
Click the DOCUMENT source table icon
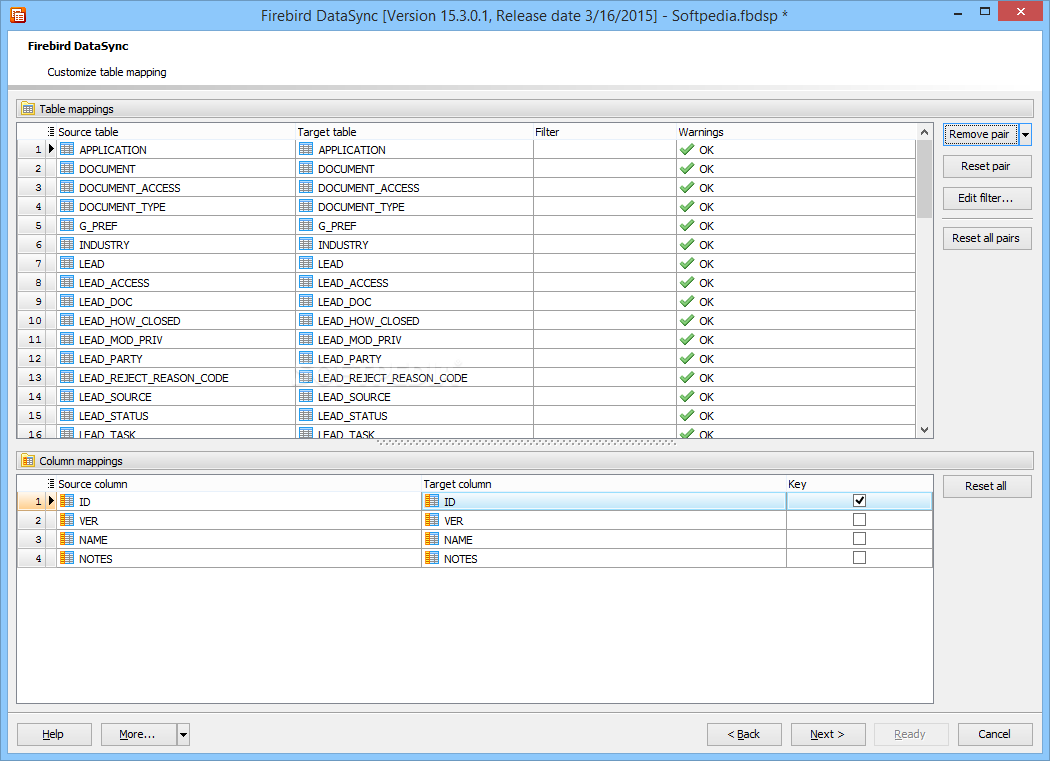67,168
